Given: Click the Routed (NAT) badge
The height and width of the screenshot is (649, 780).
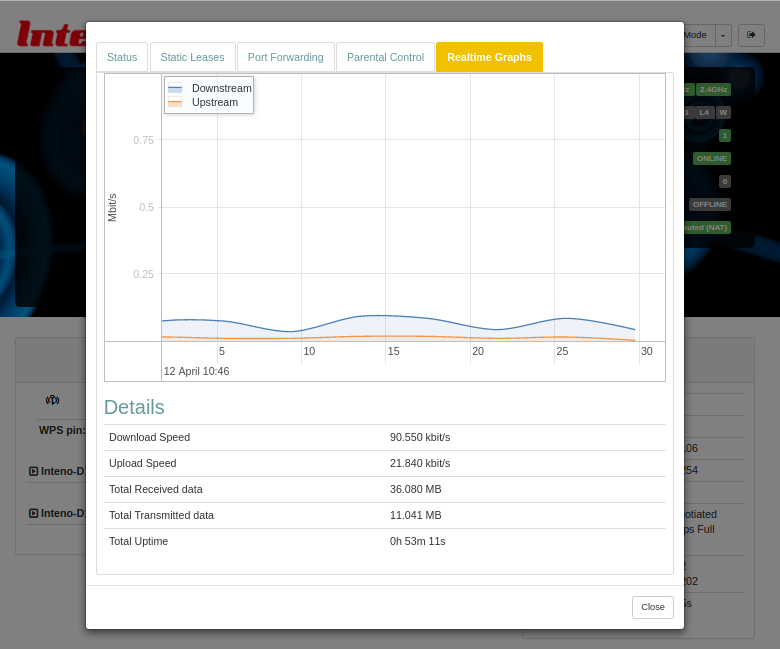Looking at the screenshot, I should click(x=707, y=227).
